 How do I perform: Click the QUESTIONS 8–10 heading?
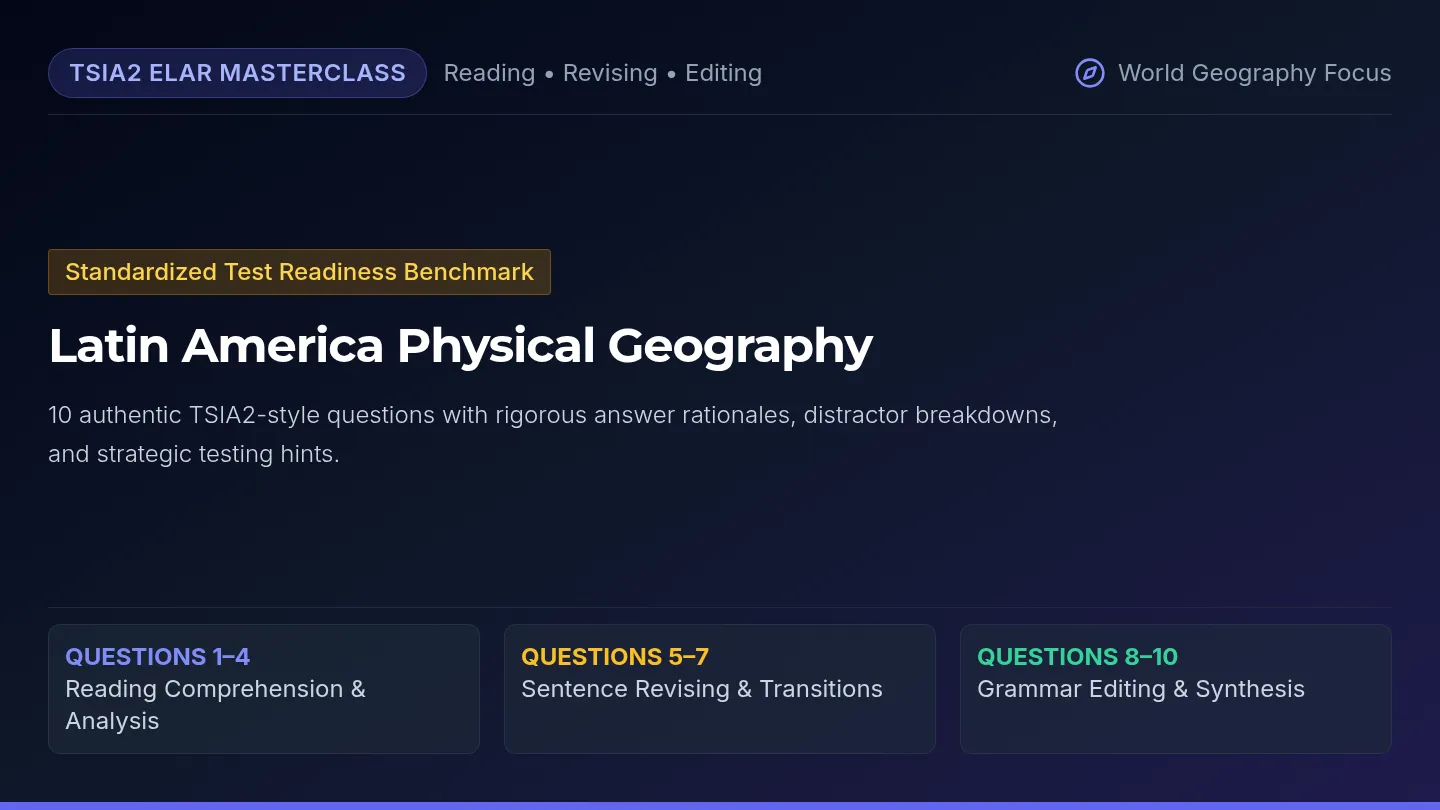coord(1078,657)
